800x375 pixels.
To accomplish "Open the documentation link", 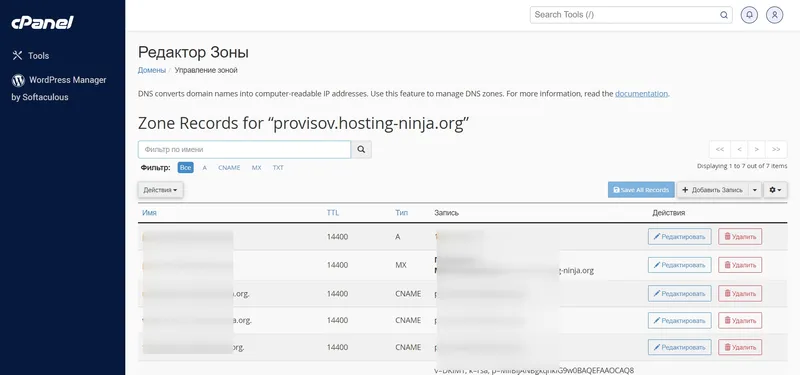I will pos(641,94).
